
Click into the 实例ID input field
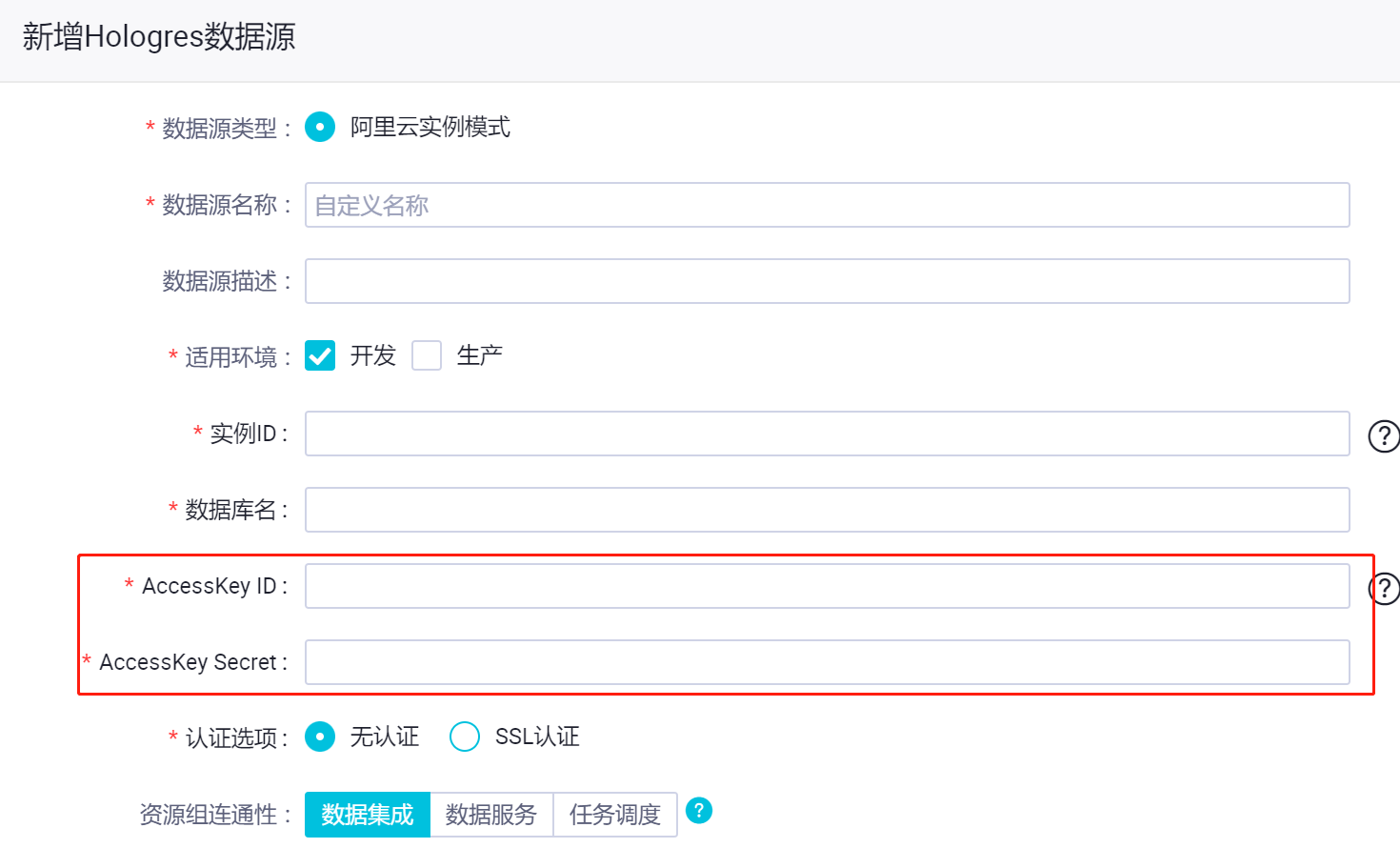tap(827, 434)
